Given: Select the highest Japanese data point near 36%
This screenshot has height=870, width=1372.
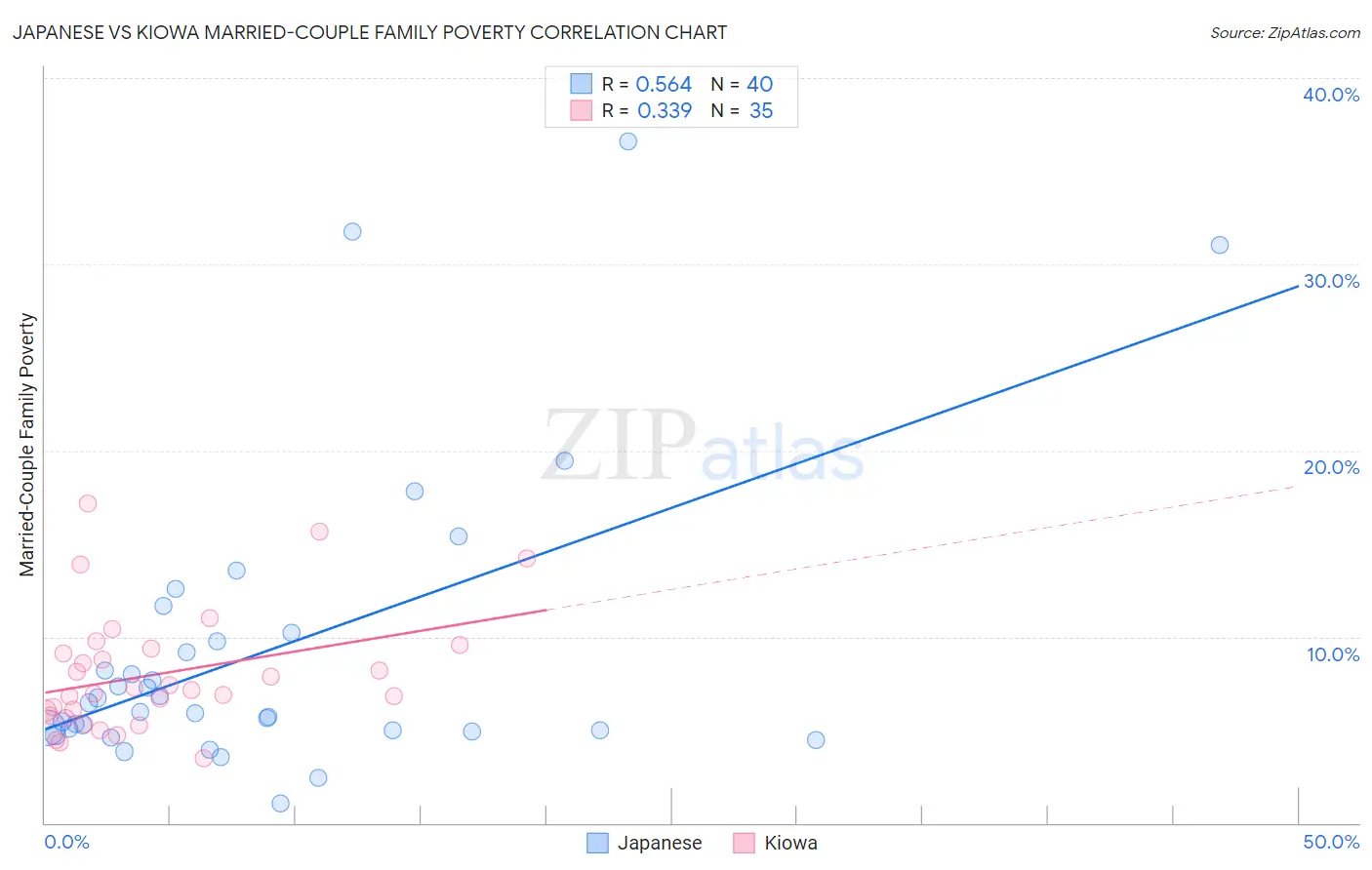Looking at the screenshot, I should click(628, 141).
